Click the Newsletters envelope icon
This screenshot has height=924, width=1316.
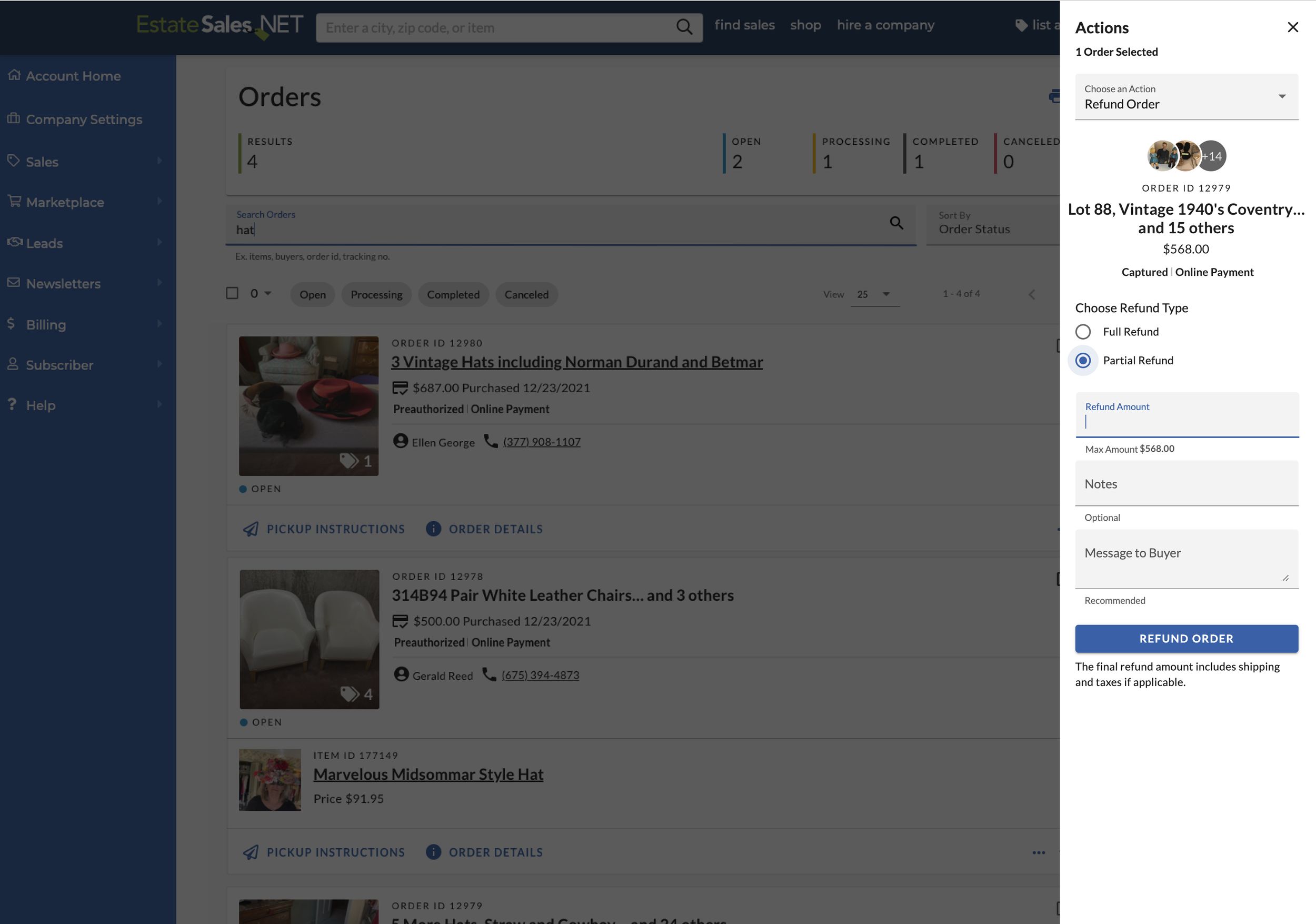coord(14,283)
